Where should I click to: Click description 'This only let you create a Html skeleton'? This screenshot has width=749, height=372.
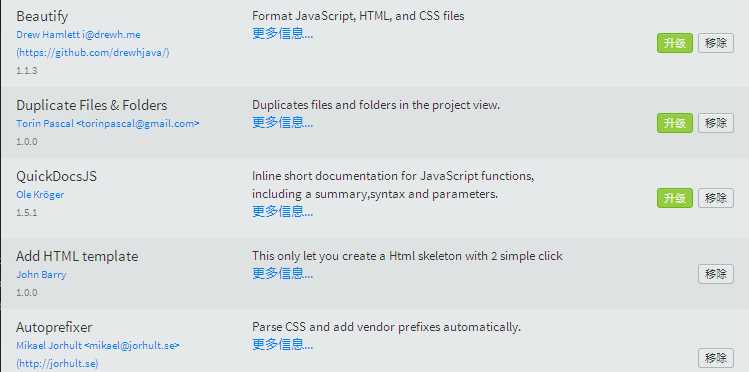click(407, 256)
